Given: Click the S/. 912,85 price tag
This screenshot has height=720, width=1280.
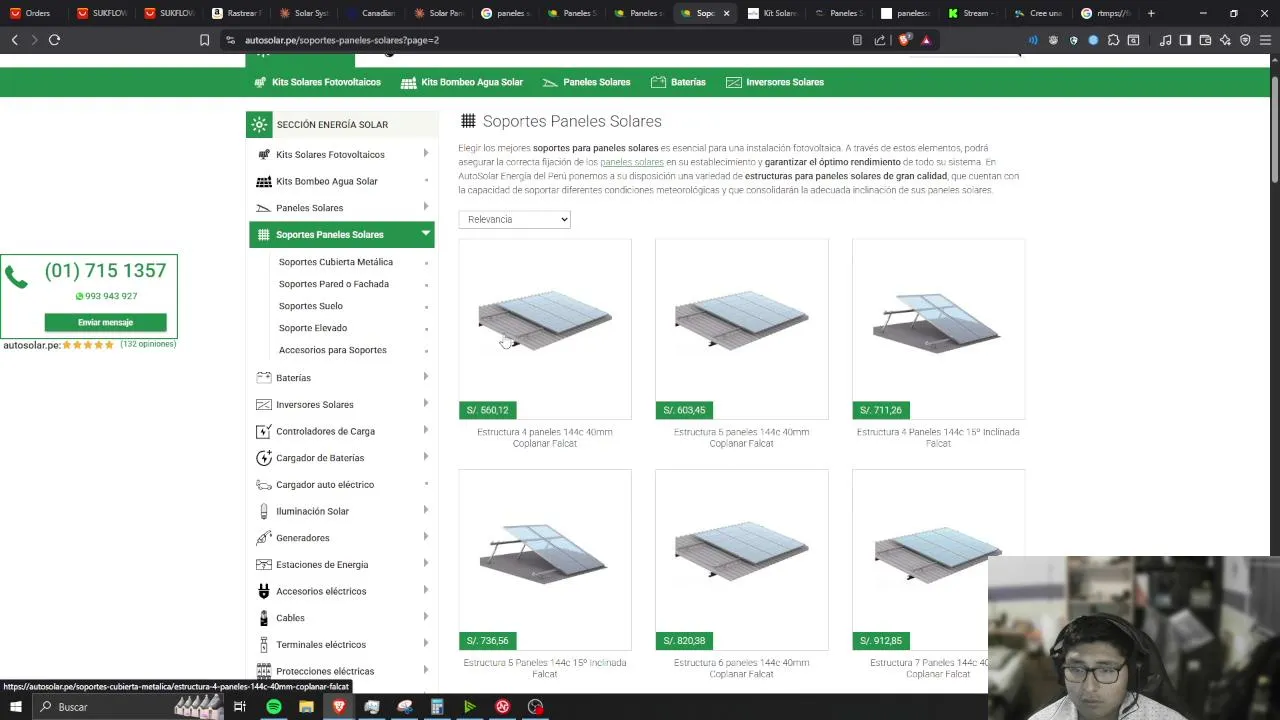Looking at the screenshot, I should (881, 641).
